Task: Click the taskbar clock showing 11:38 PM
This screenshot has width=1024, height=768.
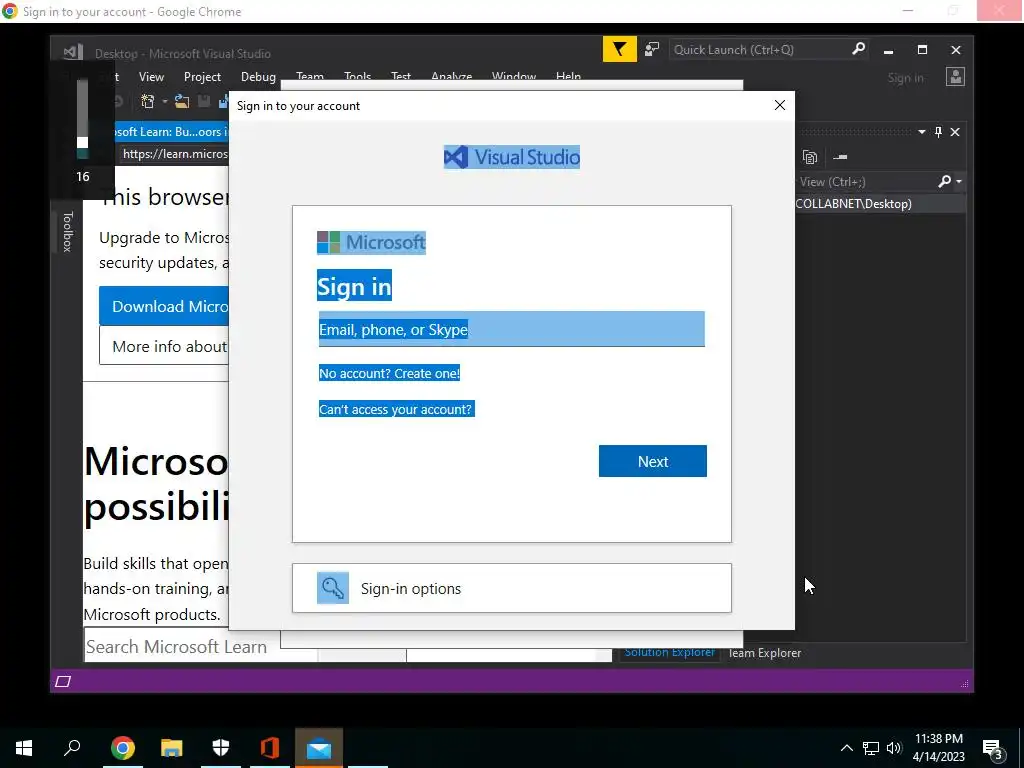Action: coord(938,748)
